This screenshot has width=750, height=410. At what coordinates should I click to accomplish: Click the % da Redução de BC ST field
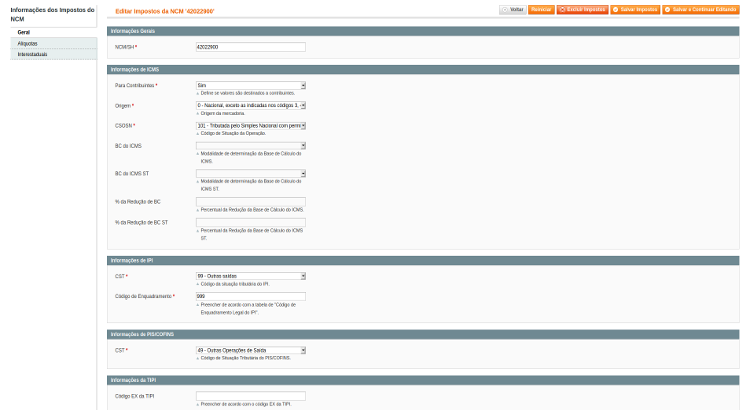click(x=251, y=222)
